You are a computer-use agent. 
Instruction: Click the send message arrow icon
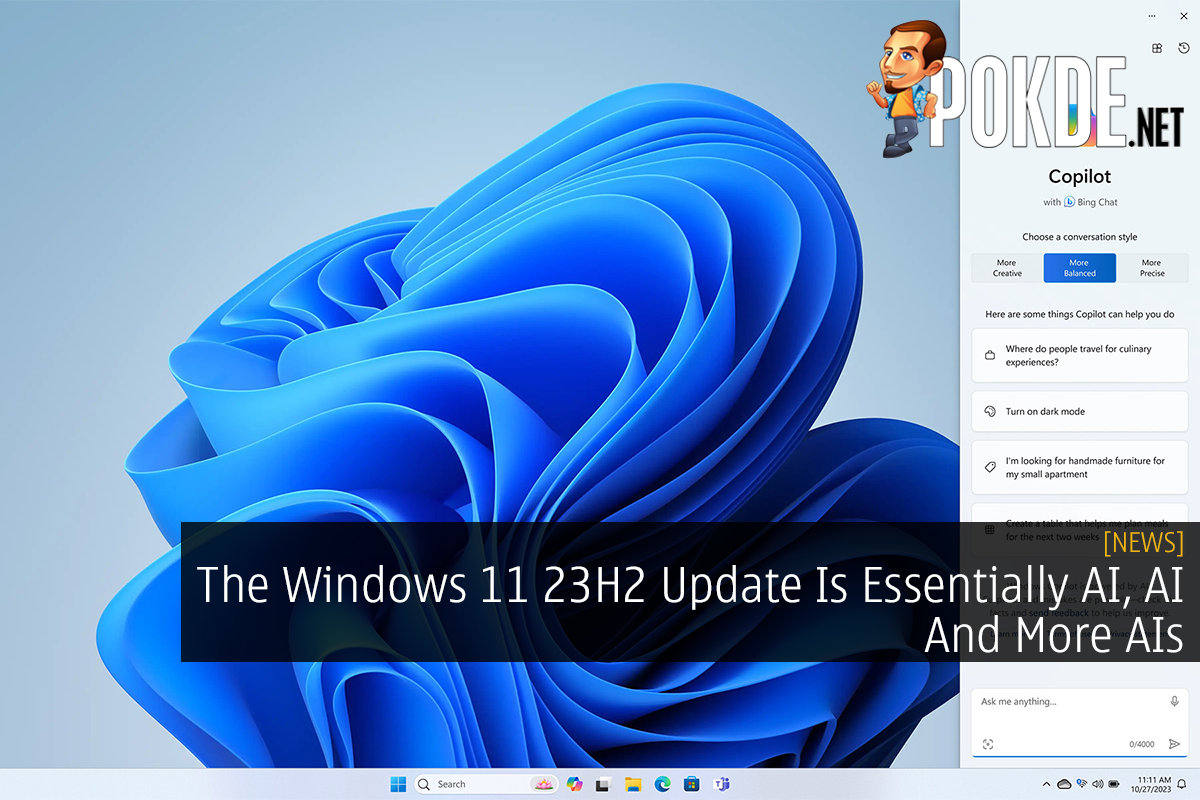click(x=1175, y=744)
